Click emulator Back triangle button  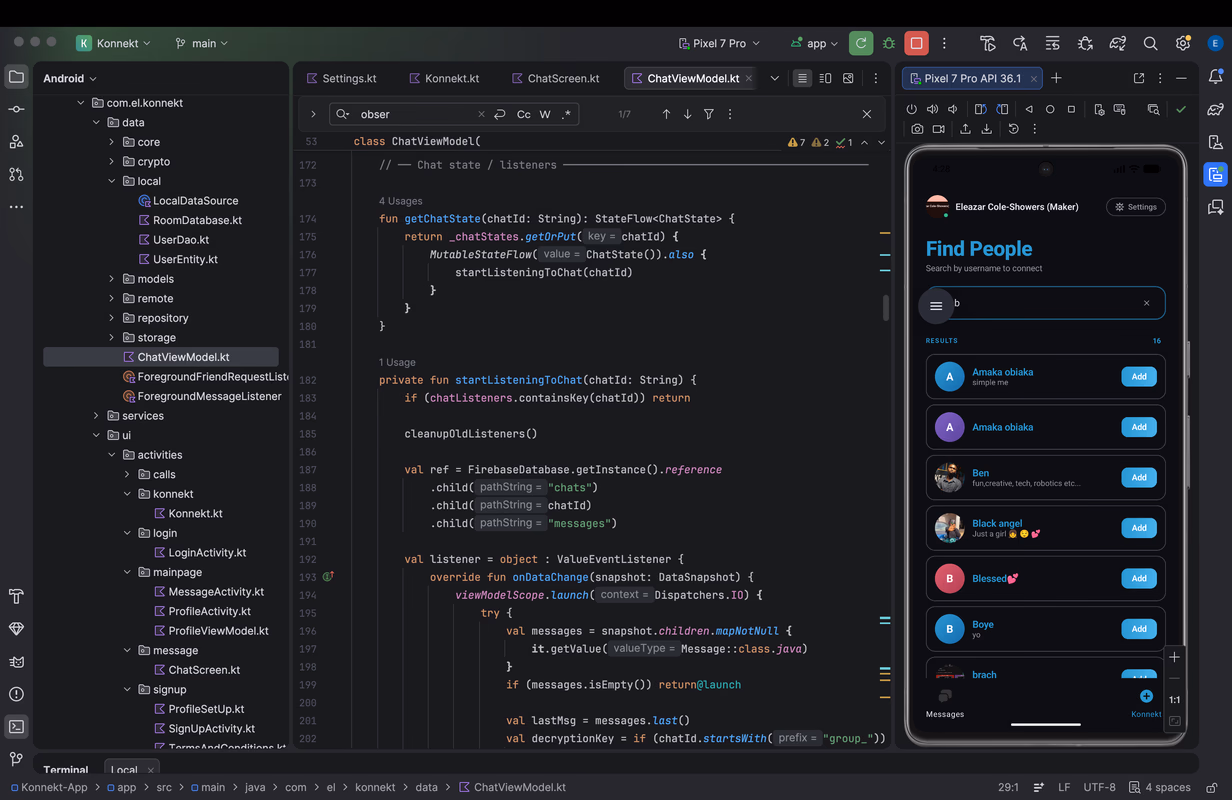tap(1029, 109)
